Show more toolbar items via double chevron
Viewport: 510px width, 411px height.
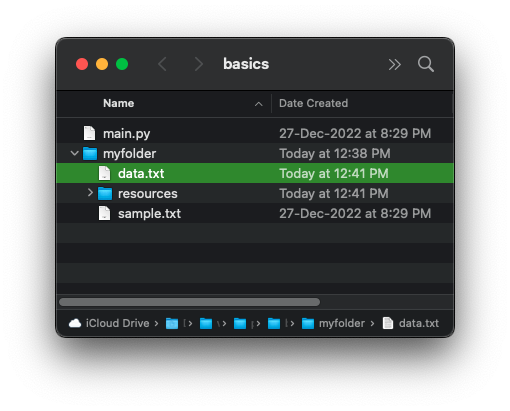coord(394,64)
